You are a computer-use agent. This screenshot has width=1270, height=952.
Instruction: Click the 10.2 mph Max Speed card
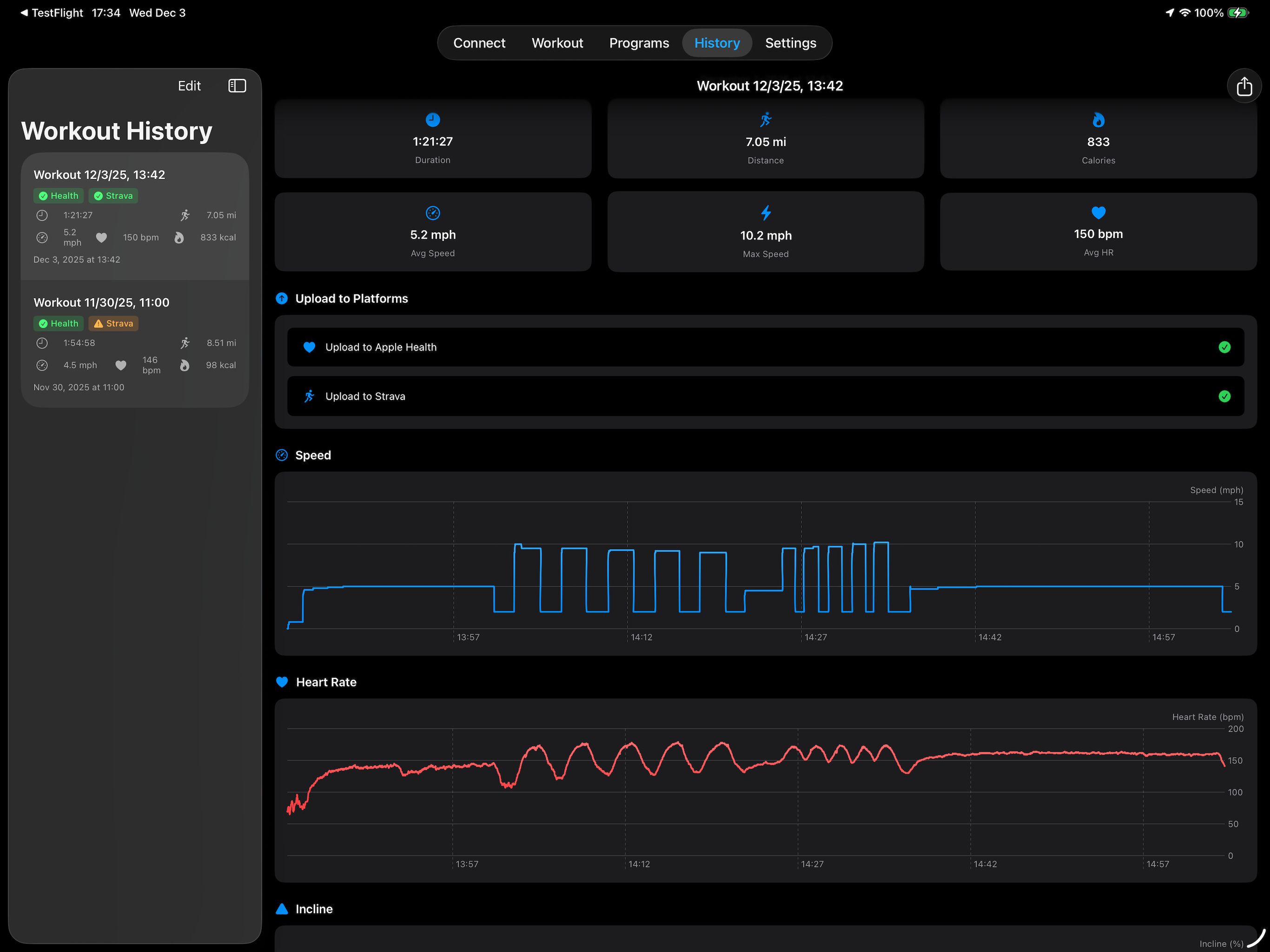(765, 232)
